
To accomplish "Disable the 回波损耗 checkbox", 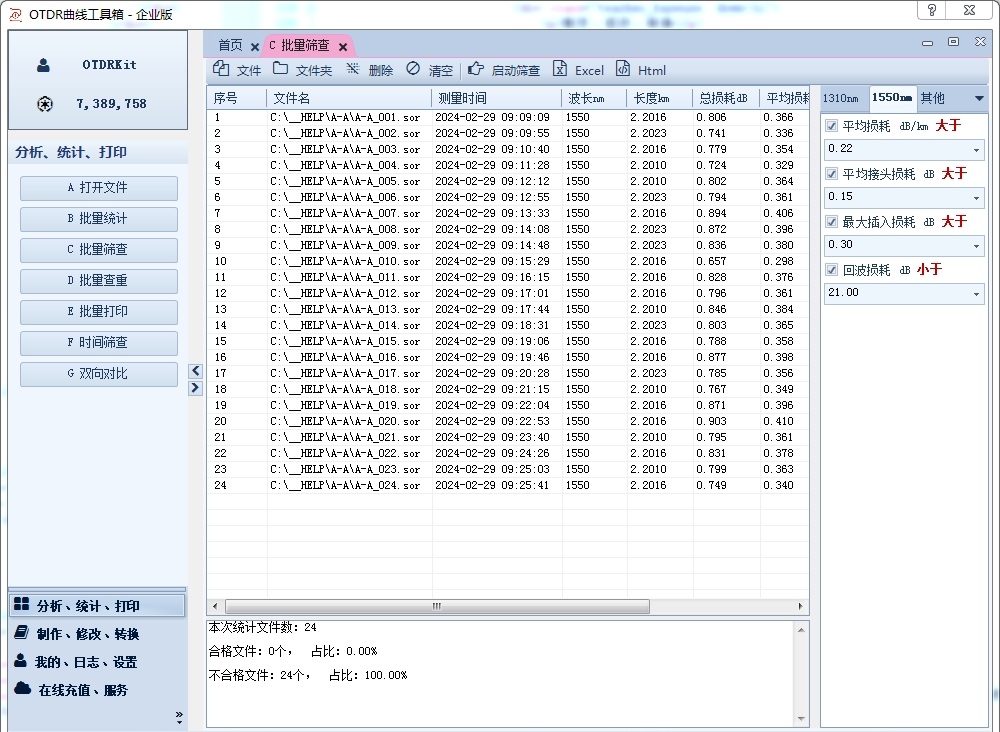I will [832, 270].
